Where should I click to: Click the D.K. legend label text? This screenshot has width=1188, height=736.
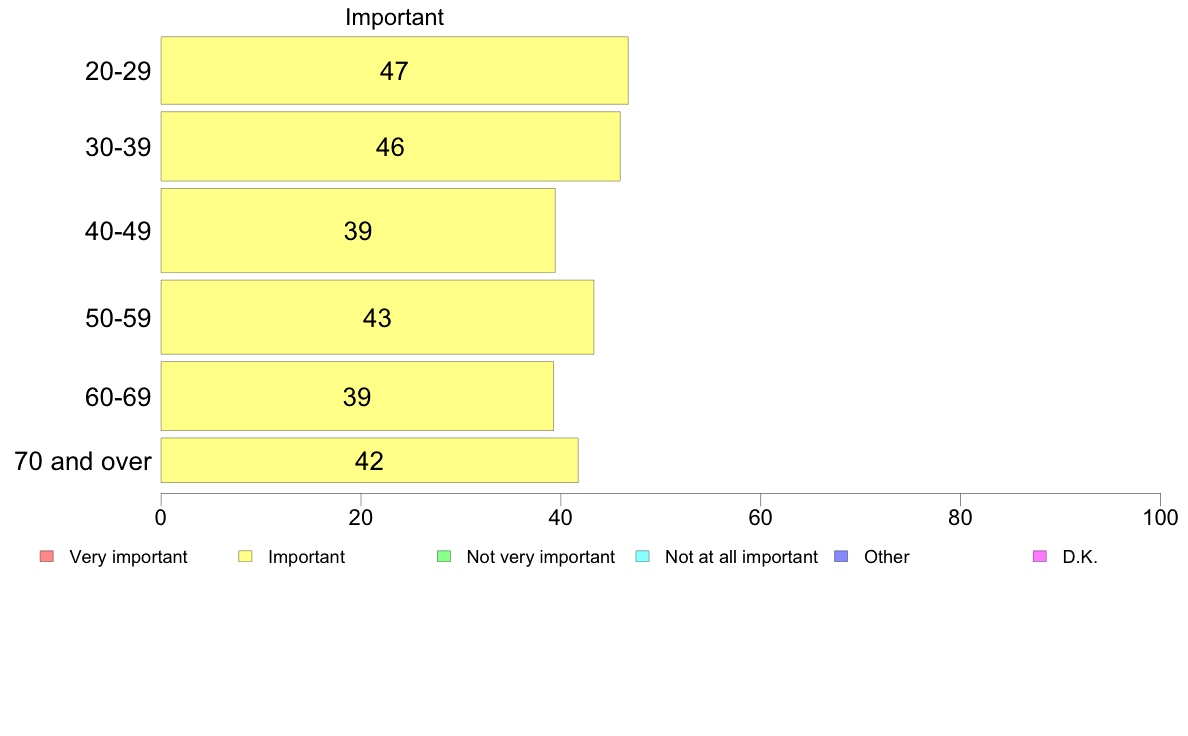[1080, 557]
